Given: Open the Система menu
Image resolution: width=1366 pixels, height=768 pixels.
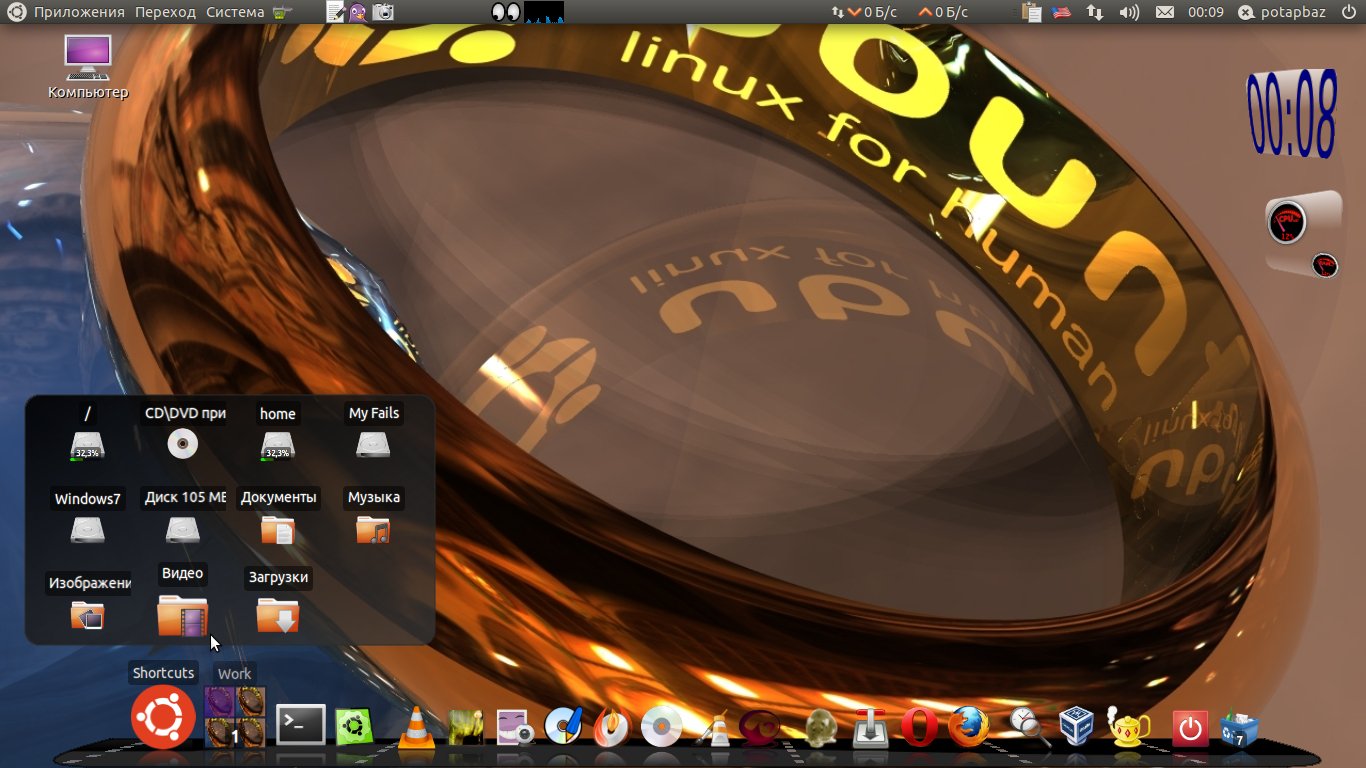Looking at the screenshot, I should pos(235,12).
